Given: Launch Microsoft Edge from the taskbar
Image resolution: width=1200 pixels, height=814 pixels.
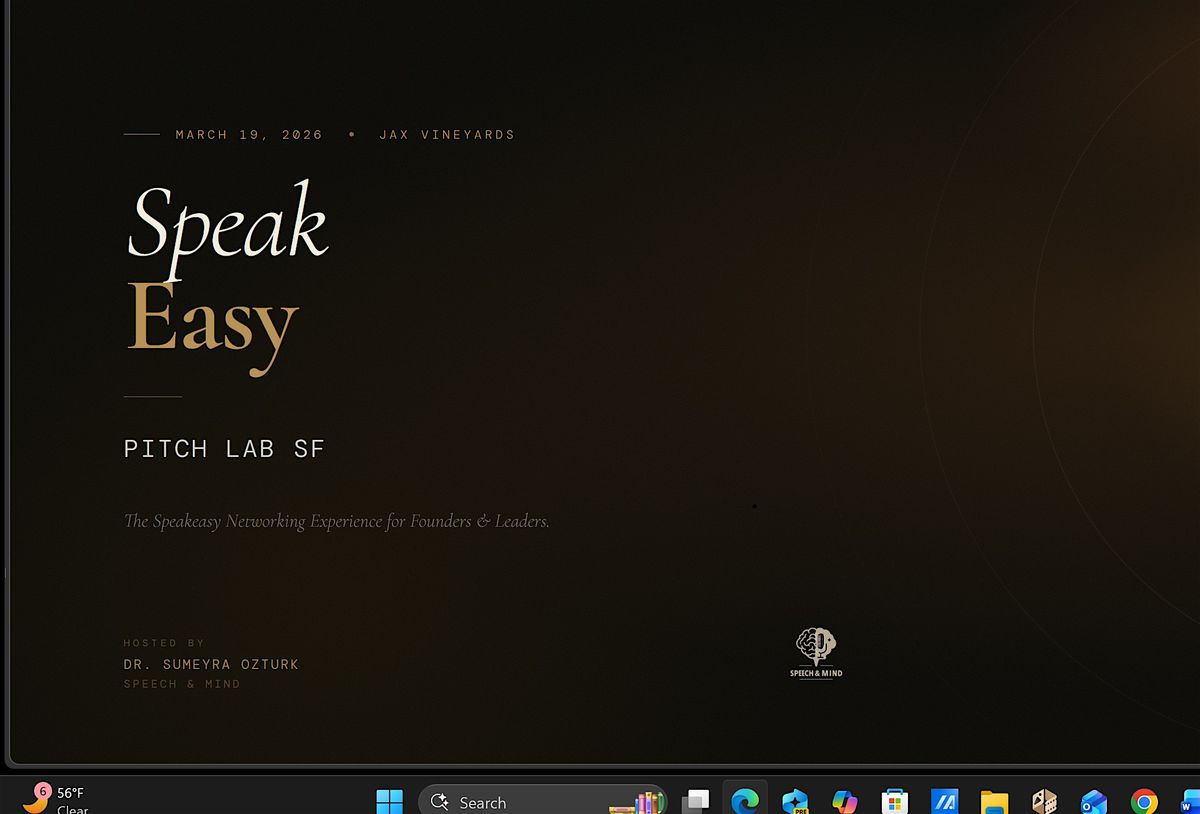Looking at the screenshot, I should (x=745, y=801).
